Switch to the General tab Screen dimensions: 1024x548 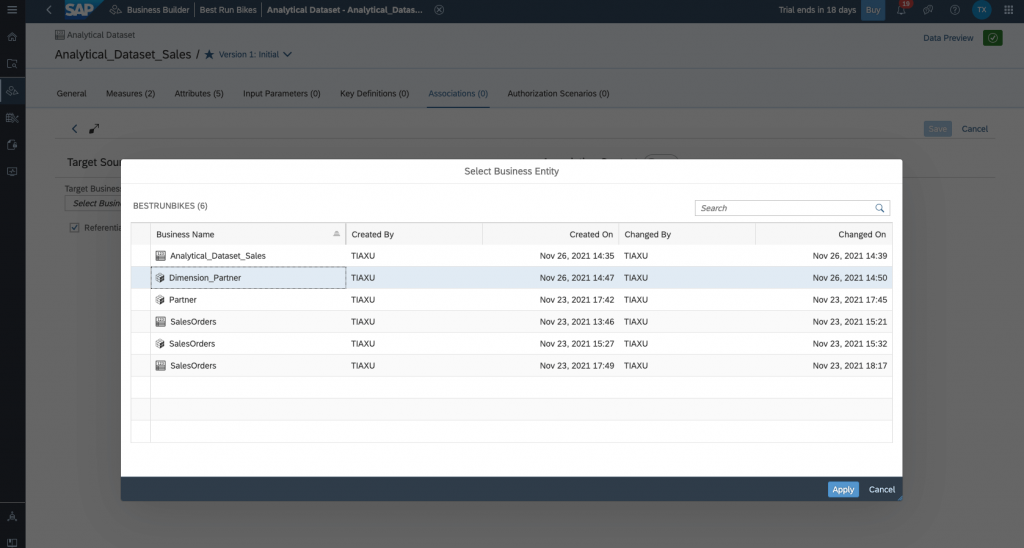[x=71, y=93]
